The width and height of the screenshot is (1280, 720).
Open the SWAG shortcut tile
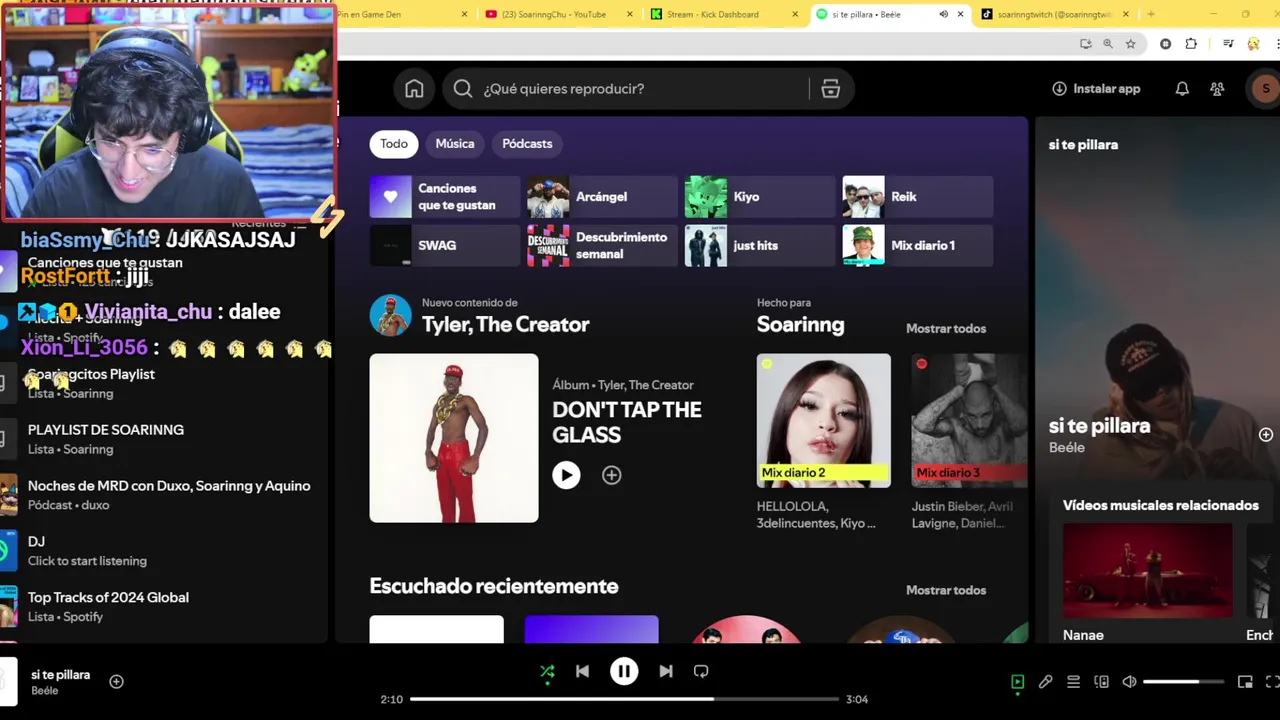[x=445, y=246]
